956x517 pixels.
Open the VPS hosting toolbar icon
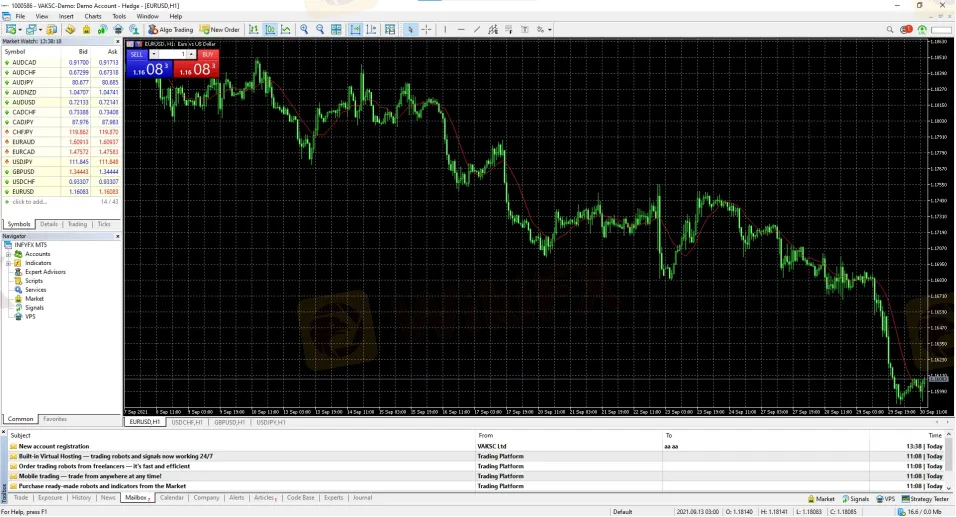pyautogui.click(x=118, y=29)
